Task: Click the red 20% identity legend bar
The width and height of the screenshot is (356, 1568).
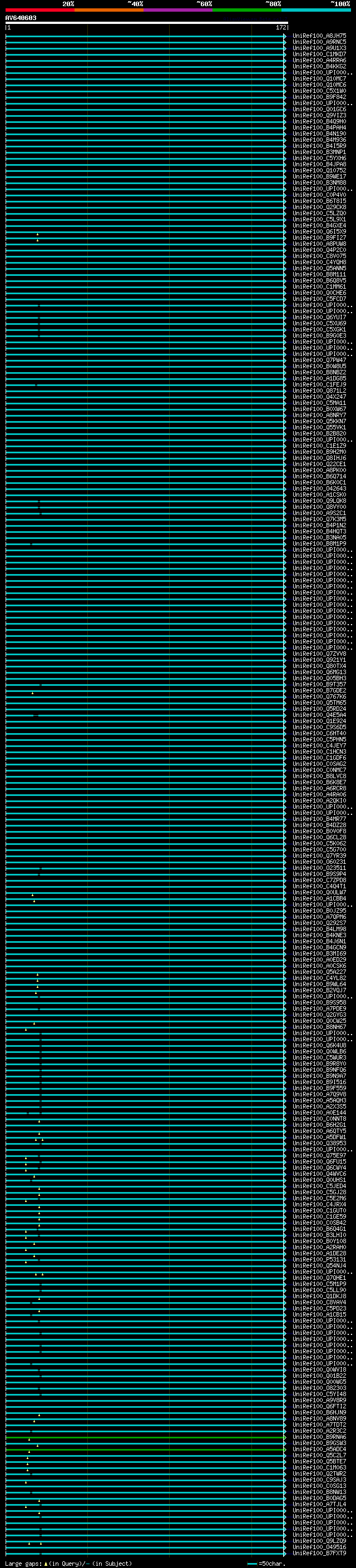Action: 39,11
